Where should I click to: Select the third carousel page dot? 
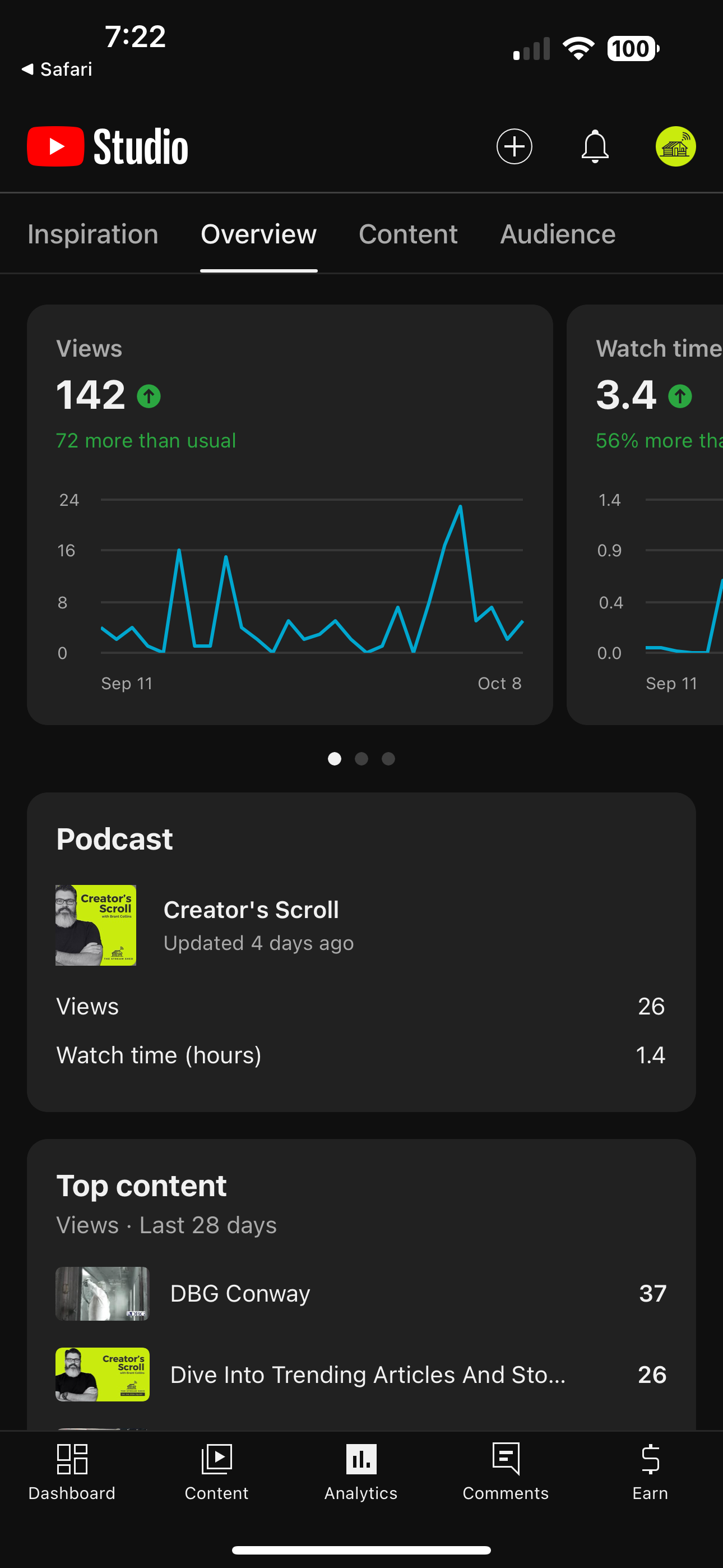click(388, 758)
